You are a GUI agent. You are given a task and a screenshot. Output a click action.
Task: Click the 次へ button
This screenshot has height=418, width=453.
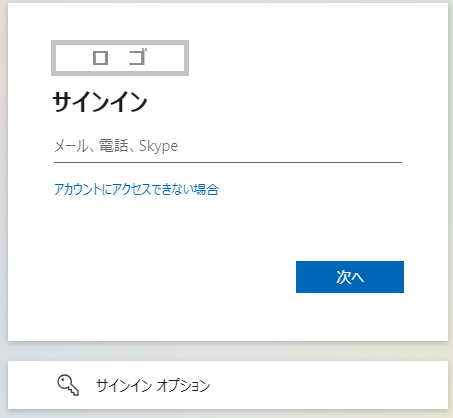(x=350, y=277)
